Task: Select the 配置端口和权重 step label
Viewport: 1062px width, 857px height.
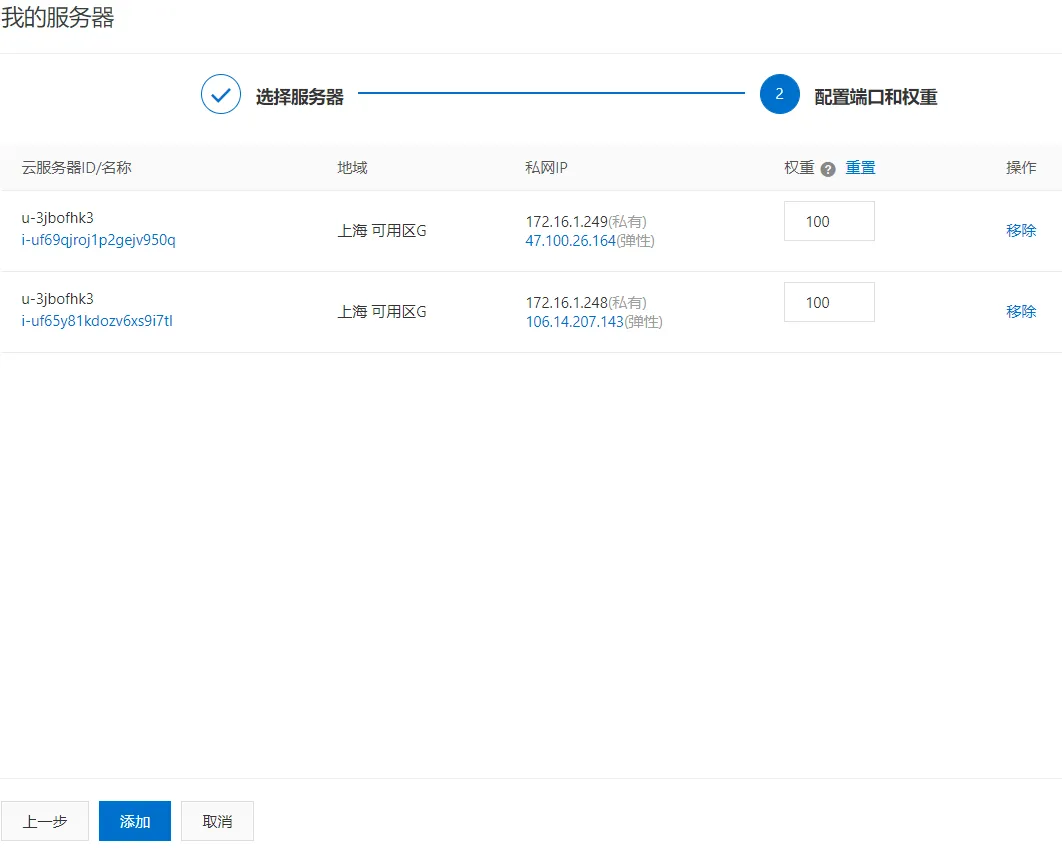Action: 875,97
